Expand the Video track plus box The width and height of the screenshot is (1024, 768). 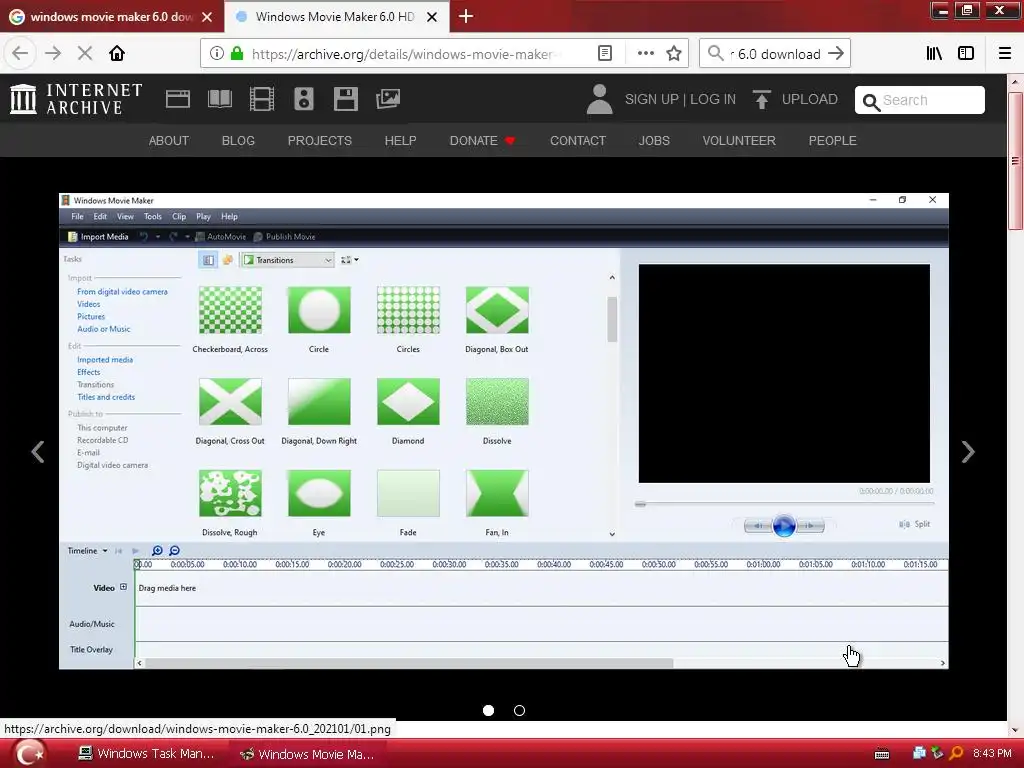pos(123,587)
